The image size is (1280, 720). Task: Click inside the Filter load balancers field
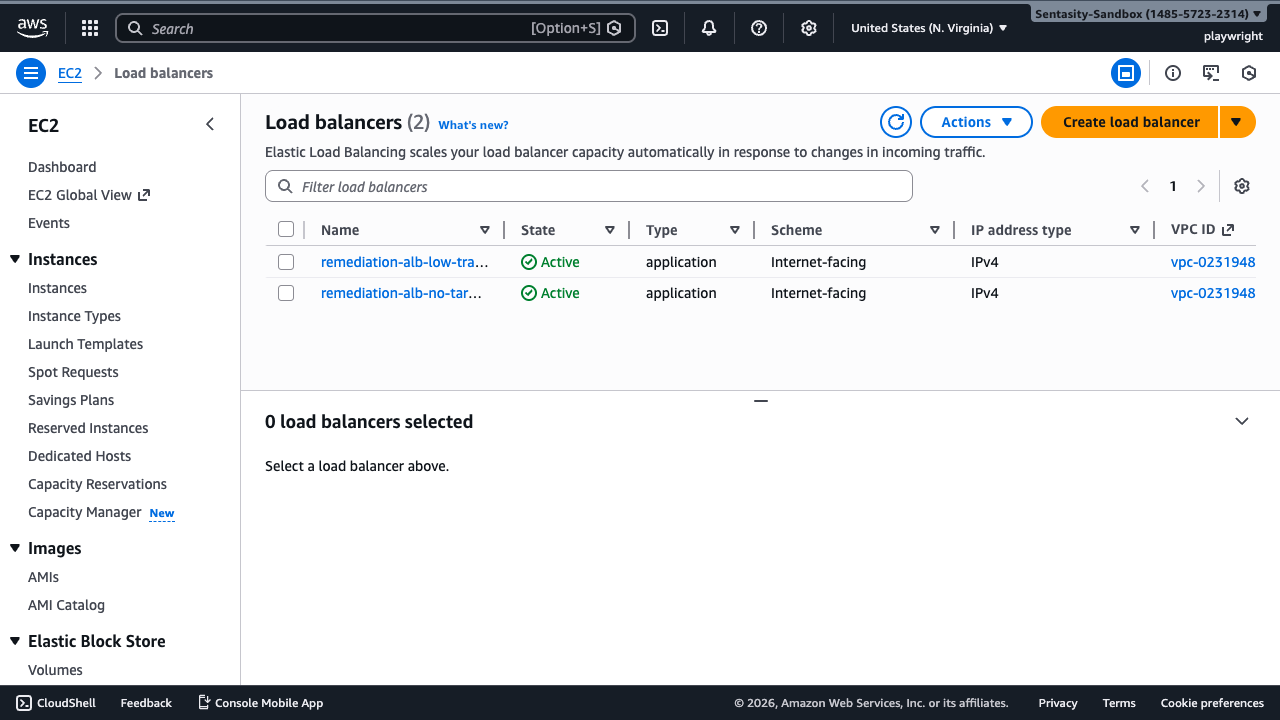click(x=588, y=186)
